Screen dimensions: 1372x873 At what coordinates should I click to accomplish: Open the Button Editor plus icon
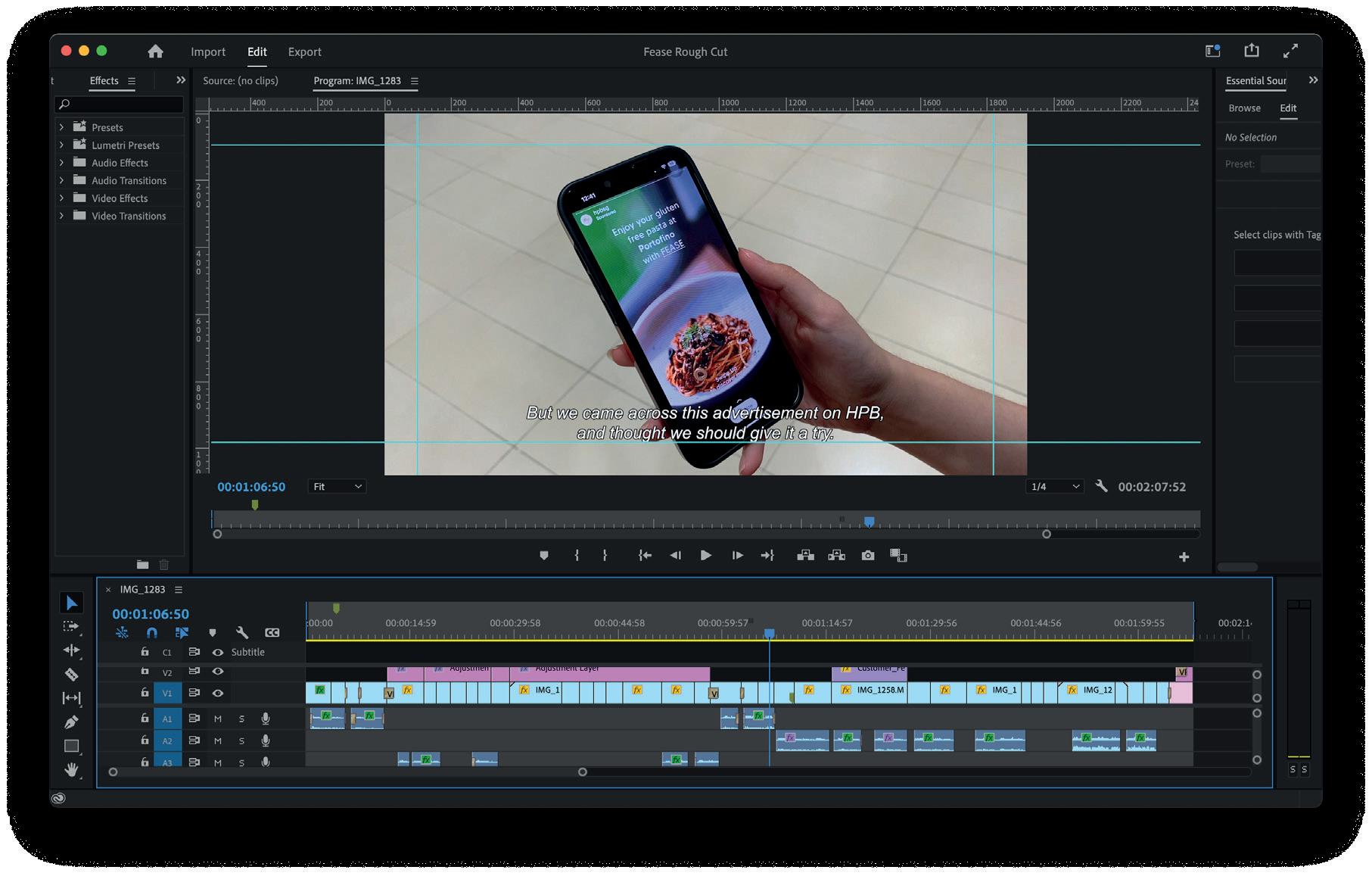[x=1184, y=557]
